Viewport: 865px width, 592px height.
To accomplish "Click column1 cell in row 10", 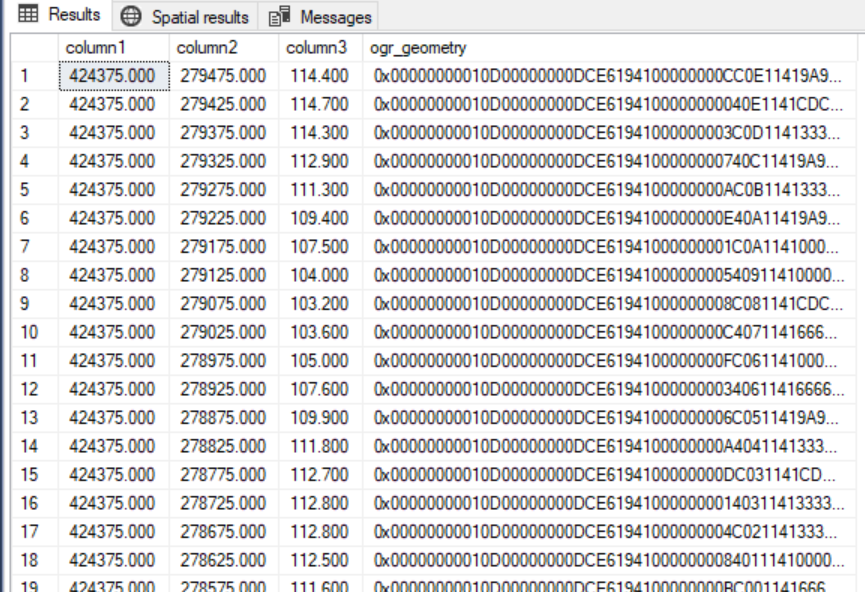I will pos(114,332).
